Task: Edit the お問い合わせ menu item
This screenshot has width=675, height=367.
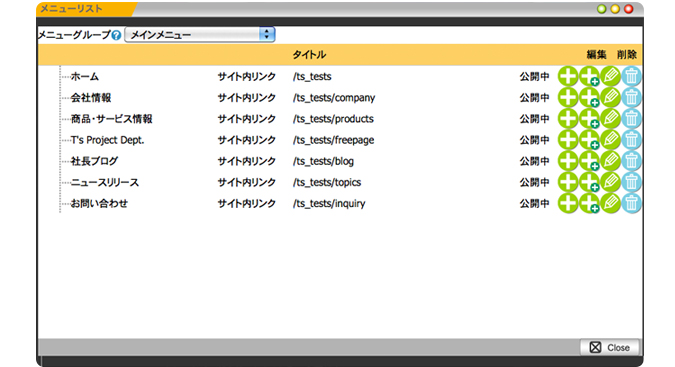Action: tap(610, 203)
